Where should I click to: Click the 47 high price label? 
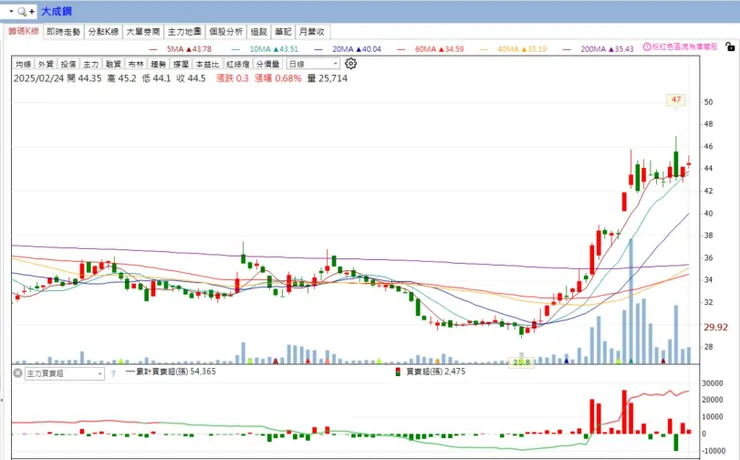[x=676, y=100]
